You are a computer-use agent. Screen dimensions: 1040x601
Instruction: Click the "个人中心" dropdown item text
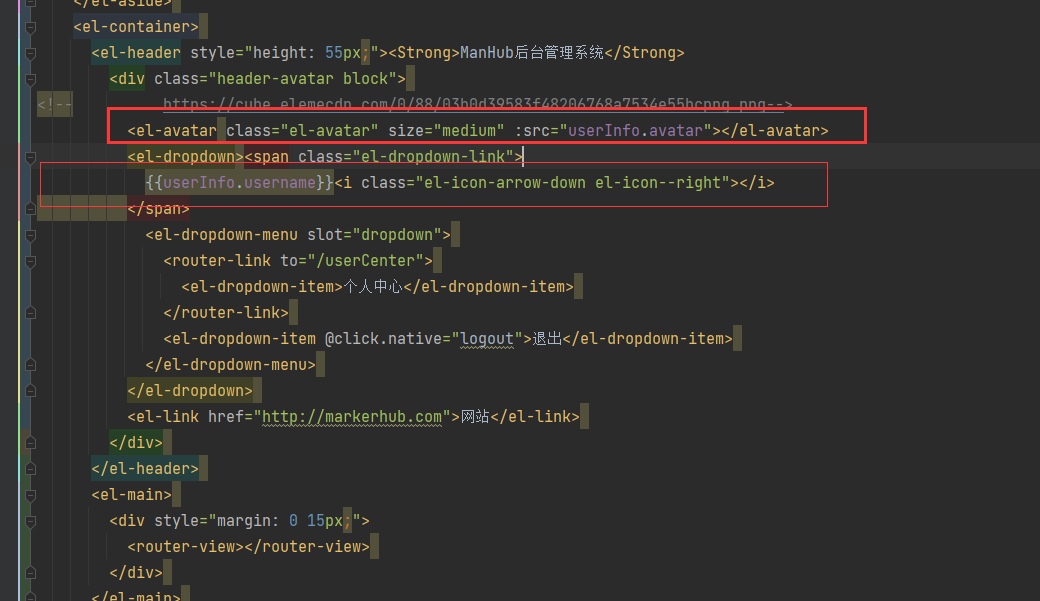[x=373, y=287]
